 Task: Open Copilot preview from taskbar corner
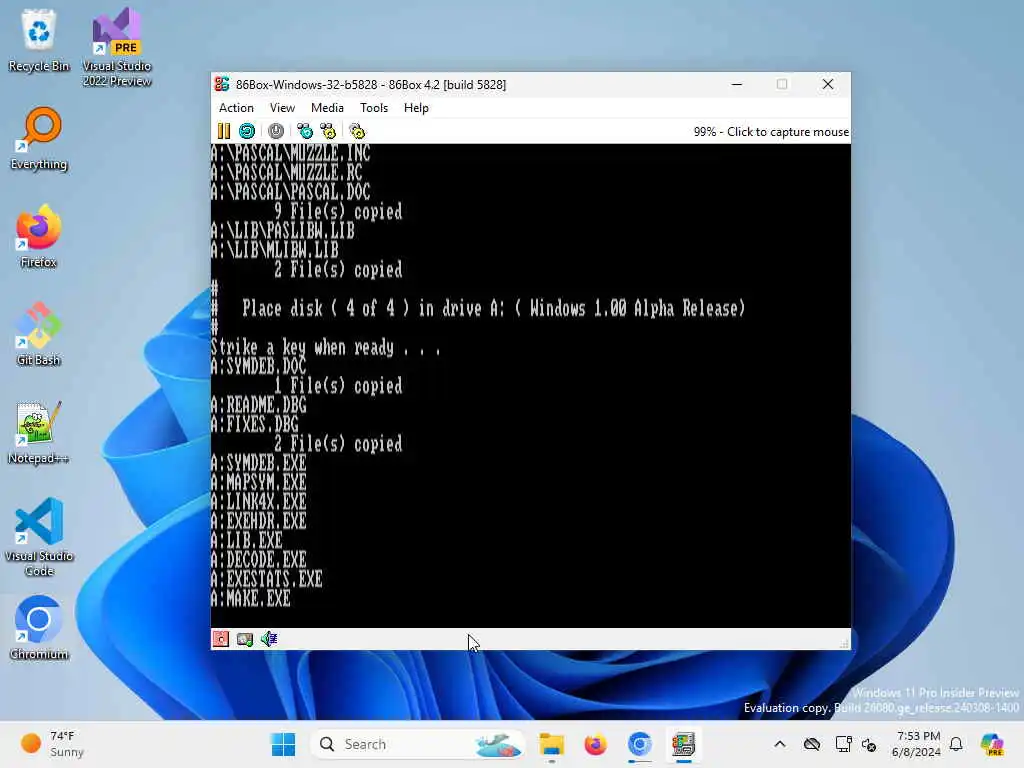992,744
